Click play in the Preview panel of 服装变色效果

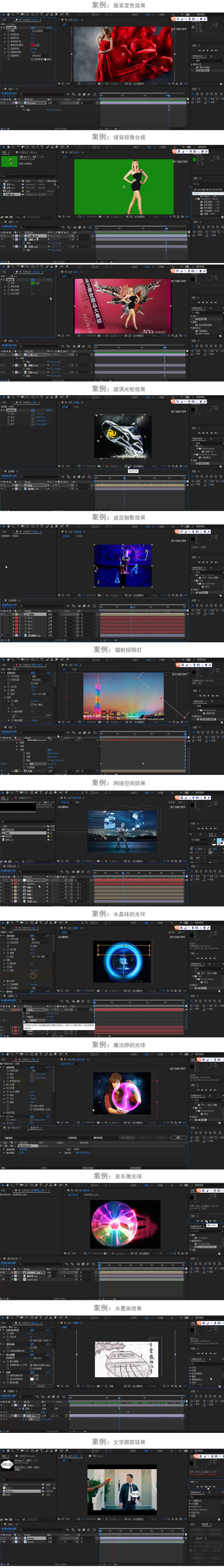pyautogui.click(x=207, y=50)
